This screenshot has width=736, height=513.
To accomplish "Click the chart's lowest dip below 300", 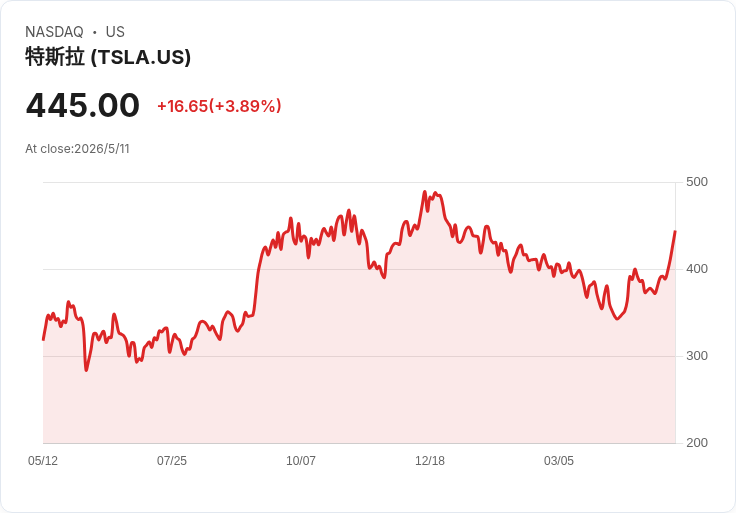I will coord(86,370).
